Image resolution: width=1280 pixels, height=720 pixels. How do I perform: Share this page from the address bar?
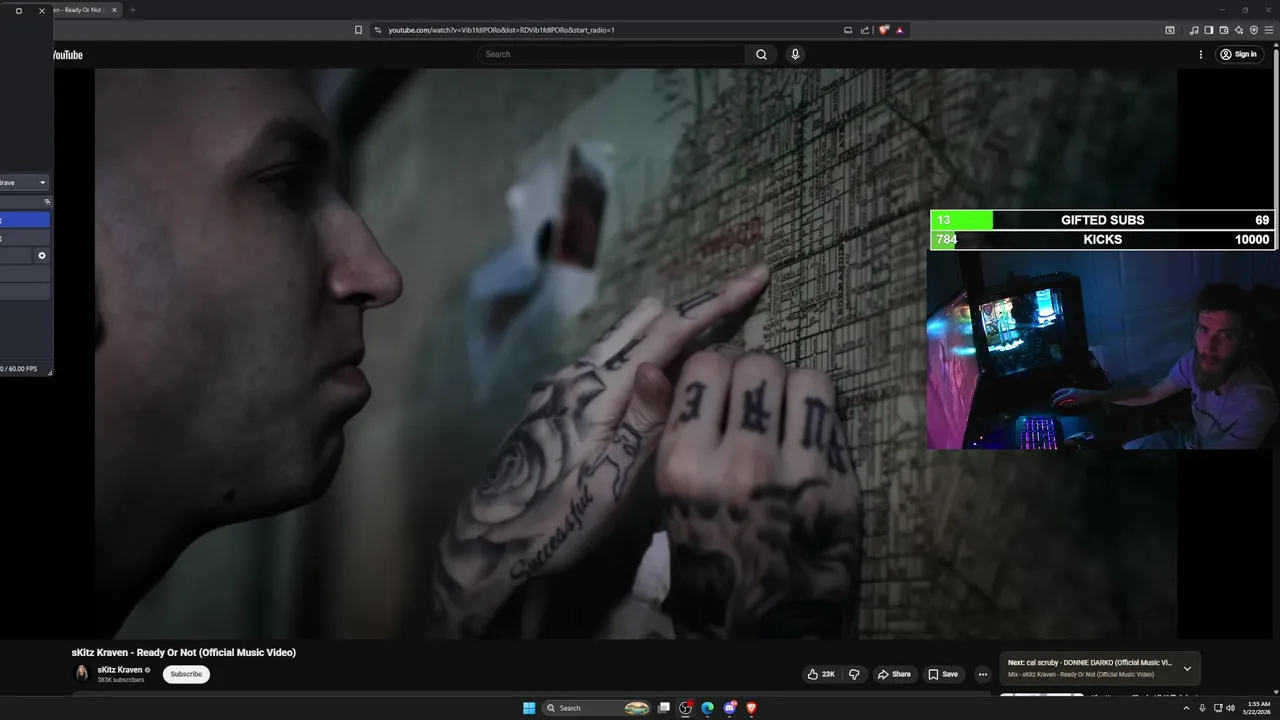865,30
